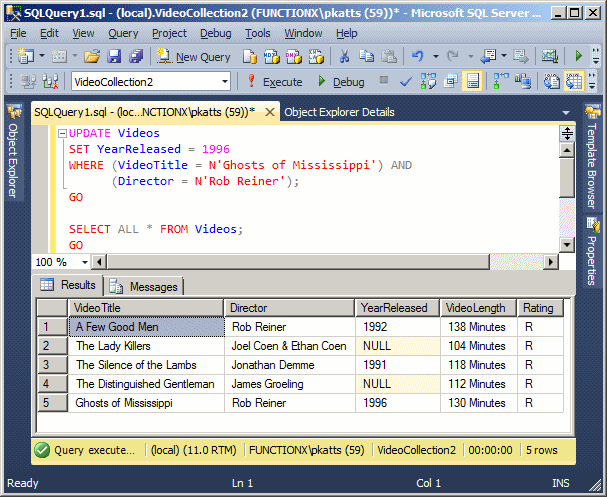Toggle Include Client Statistics icon
The height and width of the screenshot is (497, 607).
point(523,82)
